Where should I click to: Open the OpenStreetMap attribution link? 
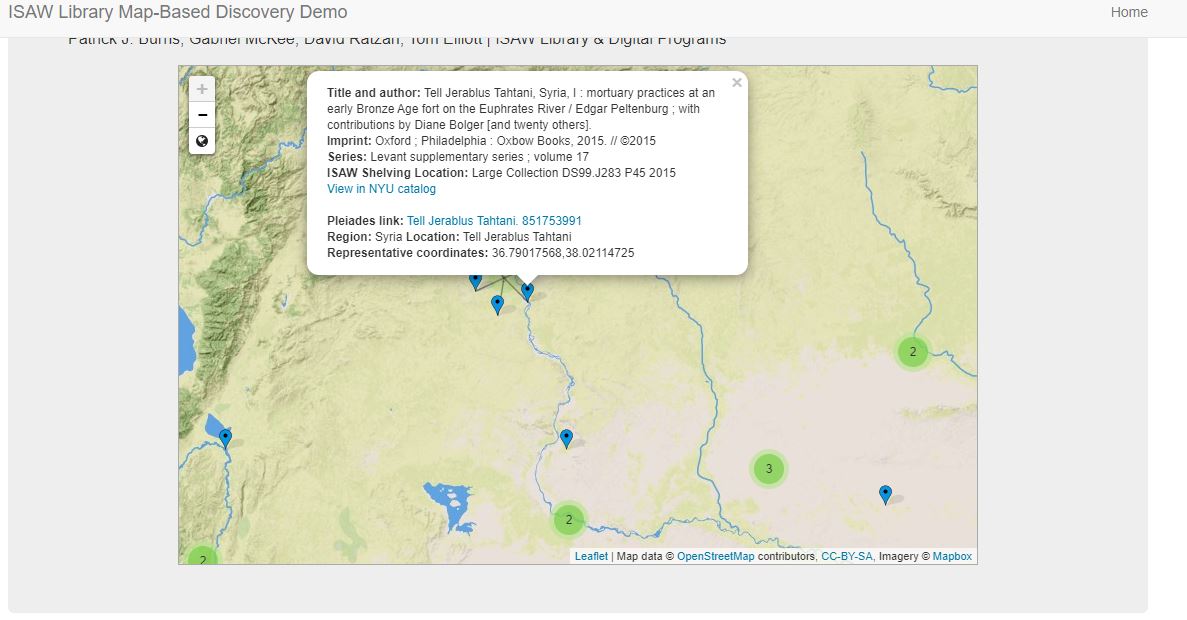715,557
